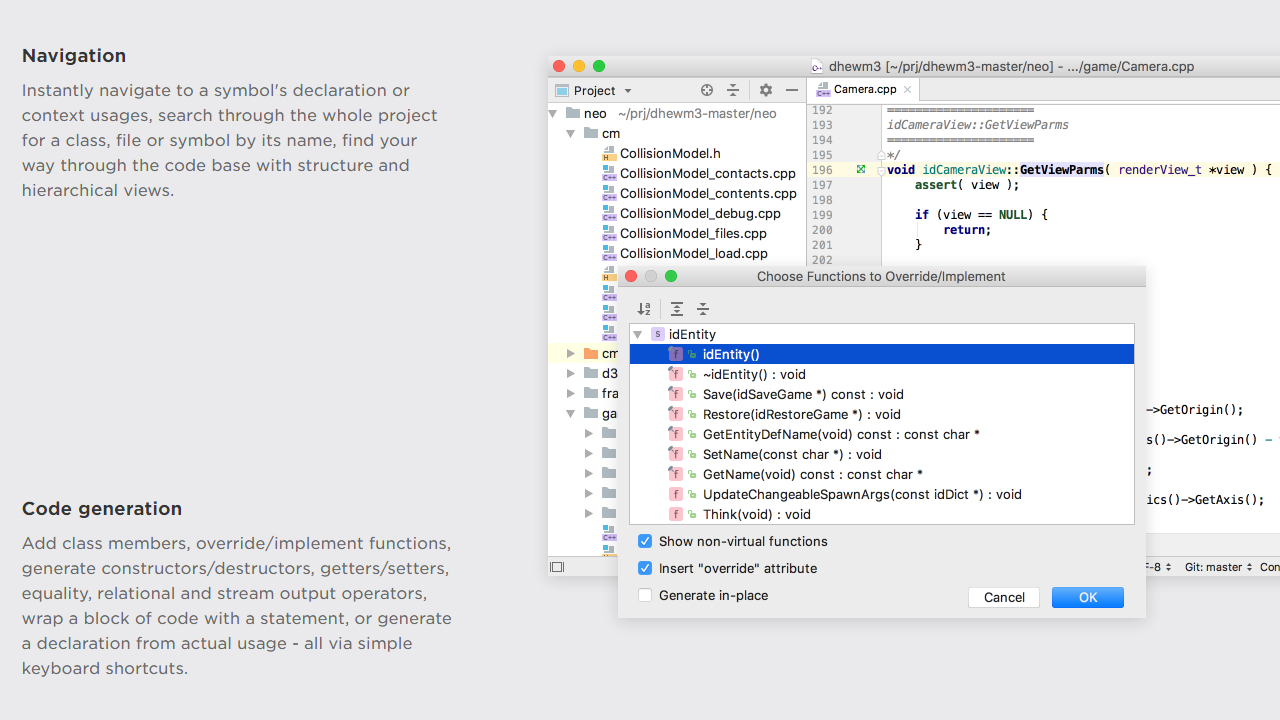Collapse all in Project panel toolbar
Image resolution: width=1280 pixels, height=720 pixels.
coord(733,90)
